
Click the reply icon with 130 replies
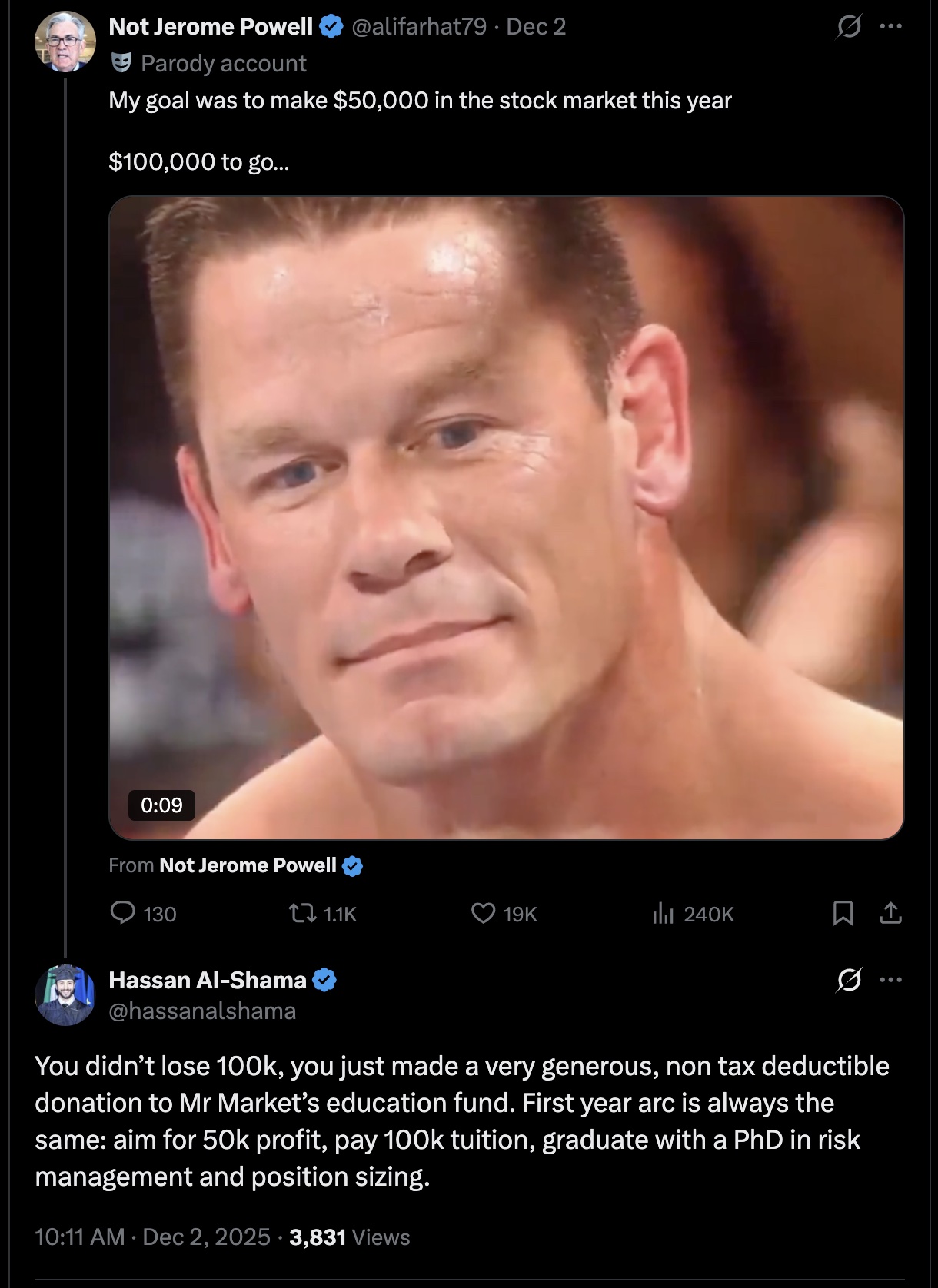pyautogui.click(x=123, y=913)
